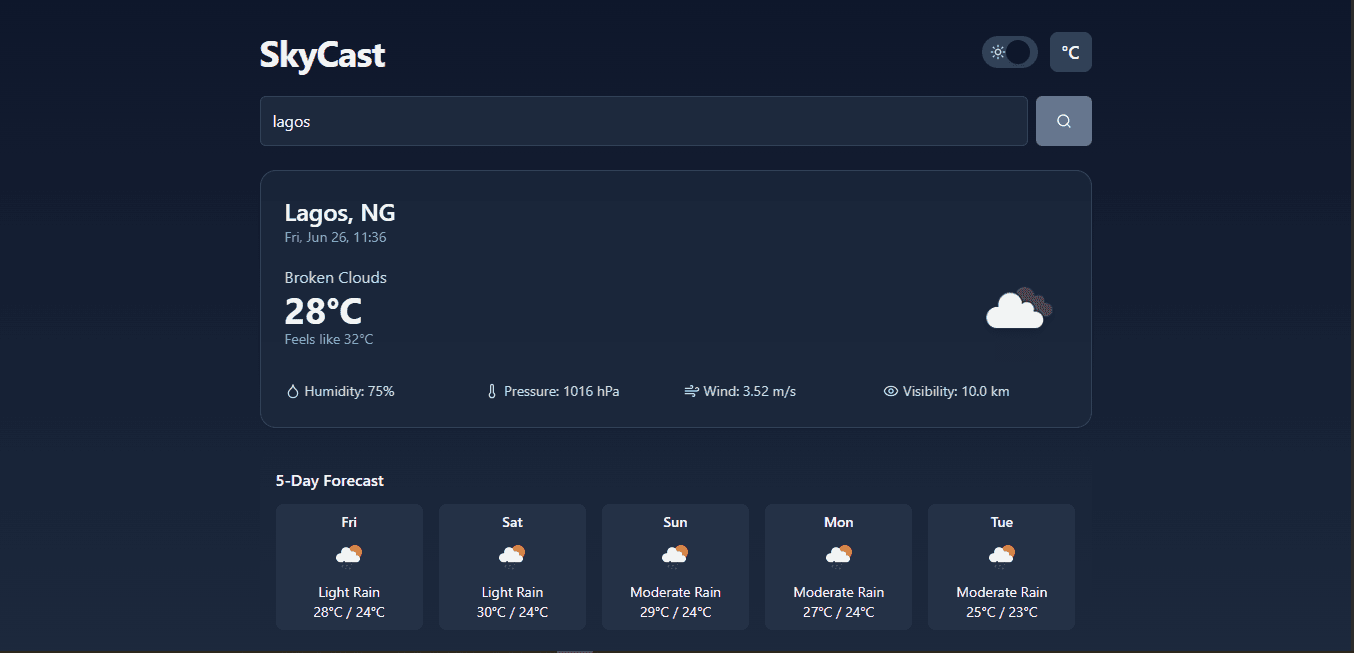Click the Mon forecast weather icon
The image size is (1354, 653).
[838, 554]
